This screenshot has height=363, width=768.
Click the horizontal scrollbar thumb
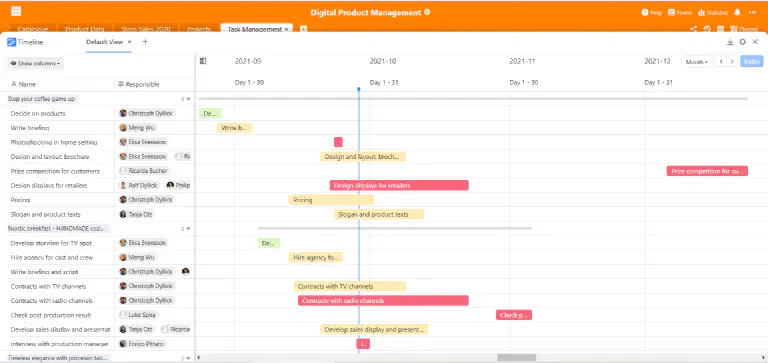tap(517, 358)
